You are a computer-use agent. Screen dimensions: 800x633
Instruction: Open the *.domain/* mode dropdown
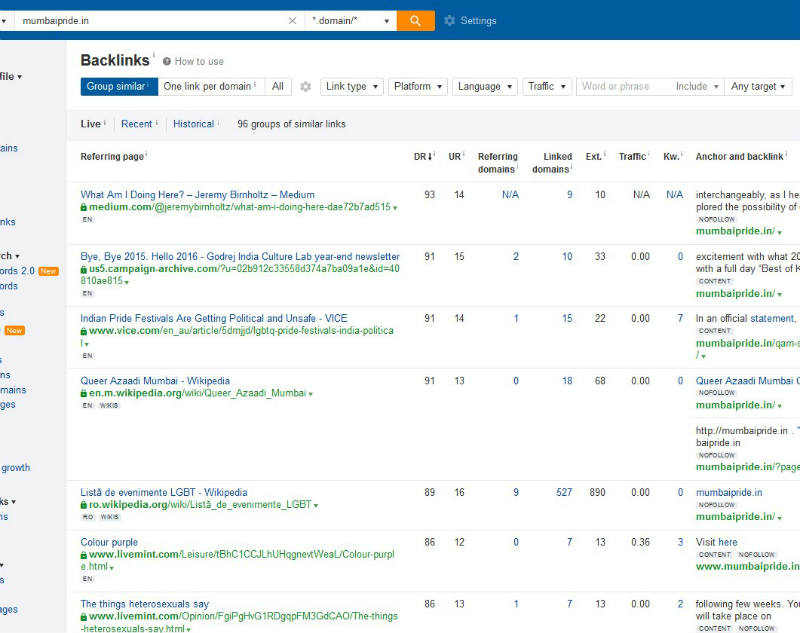[x=351, y=21]
